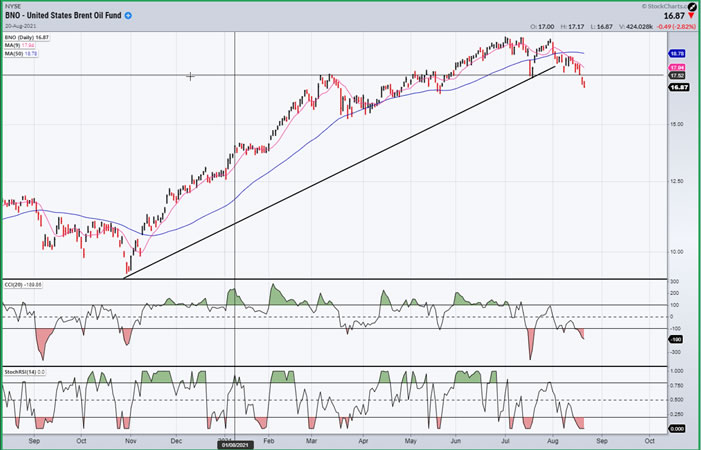Image resolution: width=701 pixels, height=450 pixels.
Task: Click the Sep label at left of time axis
Action: (x=34, y=441)
